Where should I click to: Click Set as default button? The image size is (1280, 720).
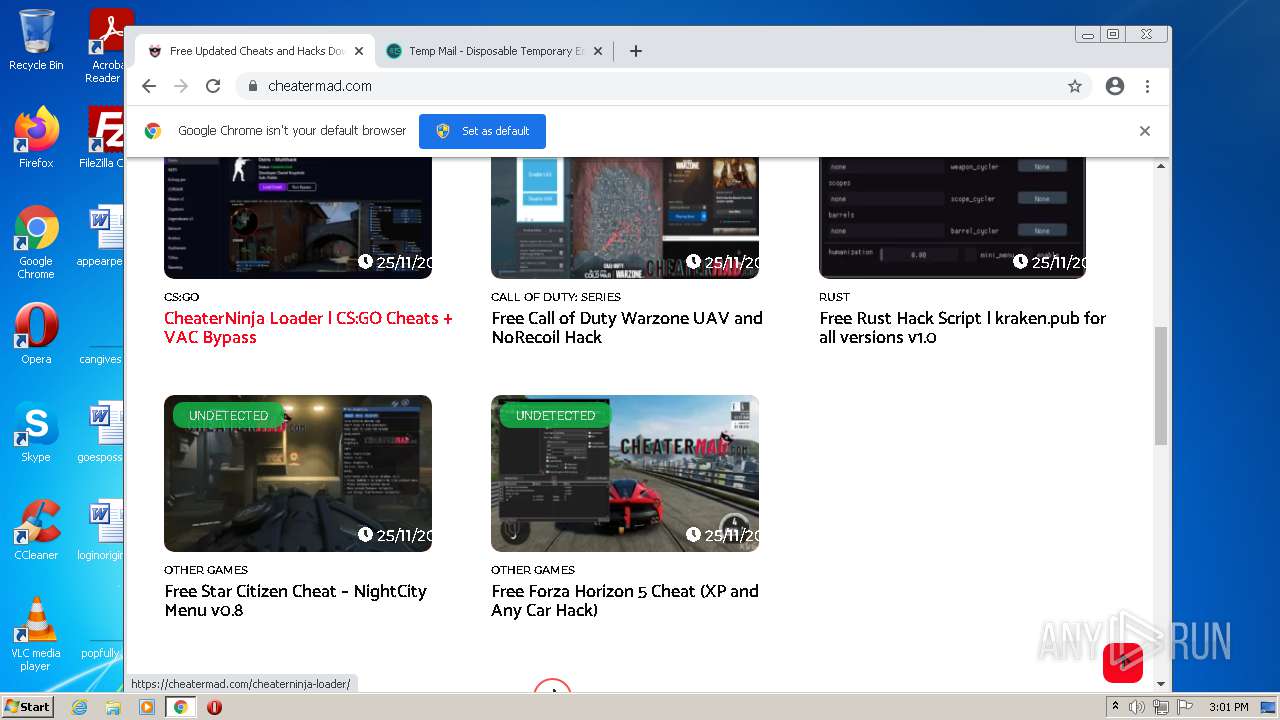coord(482,131)
